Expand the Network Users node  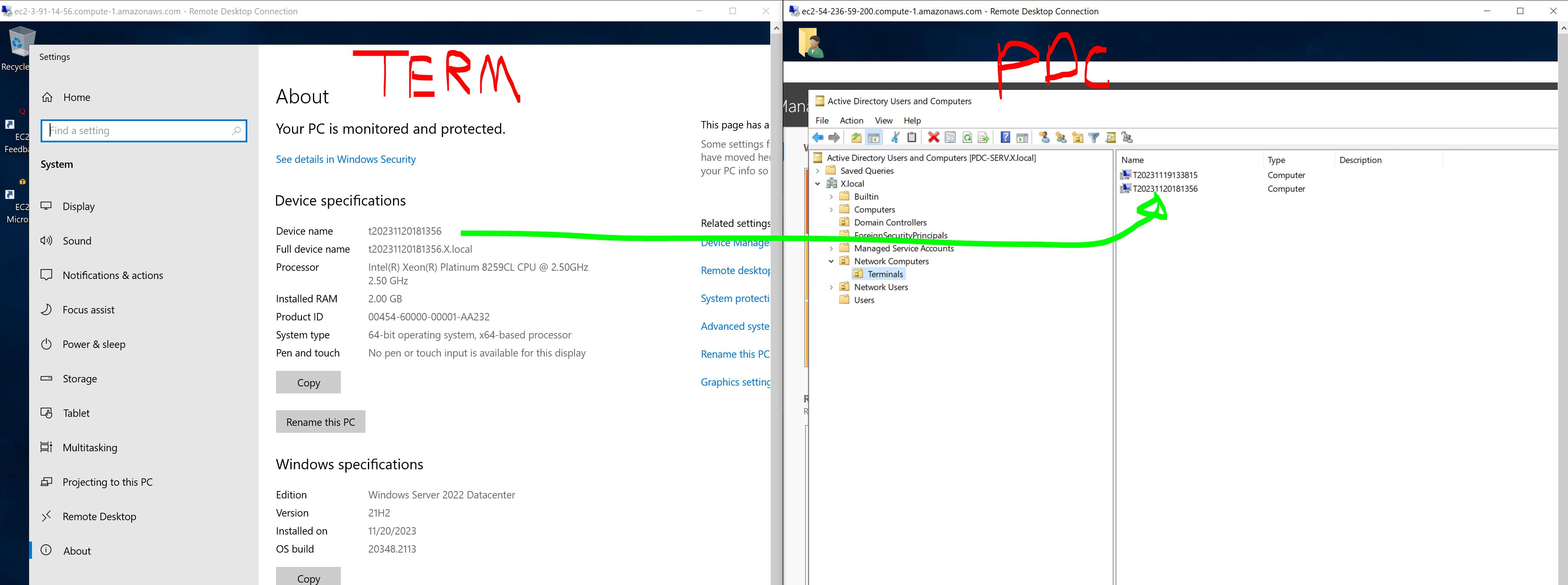[x=831, y=287]
